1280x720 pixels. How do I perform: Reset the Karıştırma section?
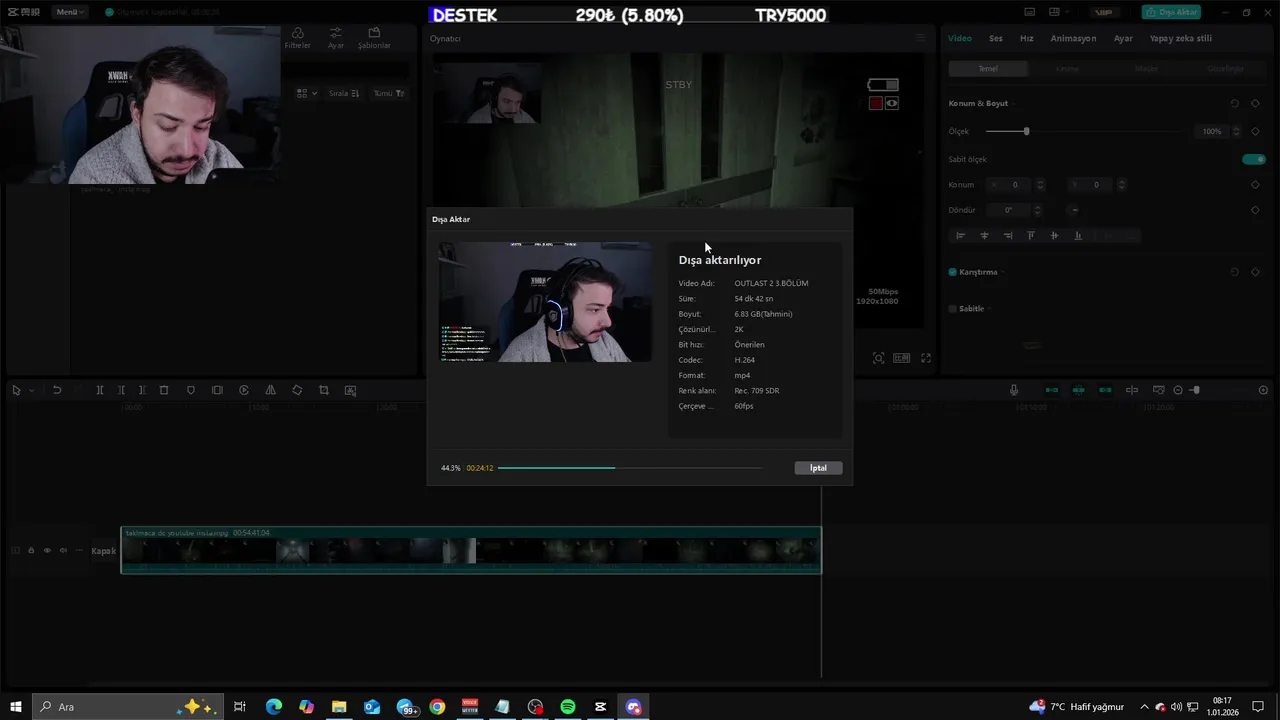[x=1235, y=272]
